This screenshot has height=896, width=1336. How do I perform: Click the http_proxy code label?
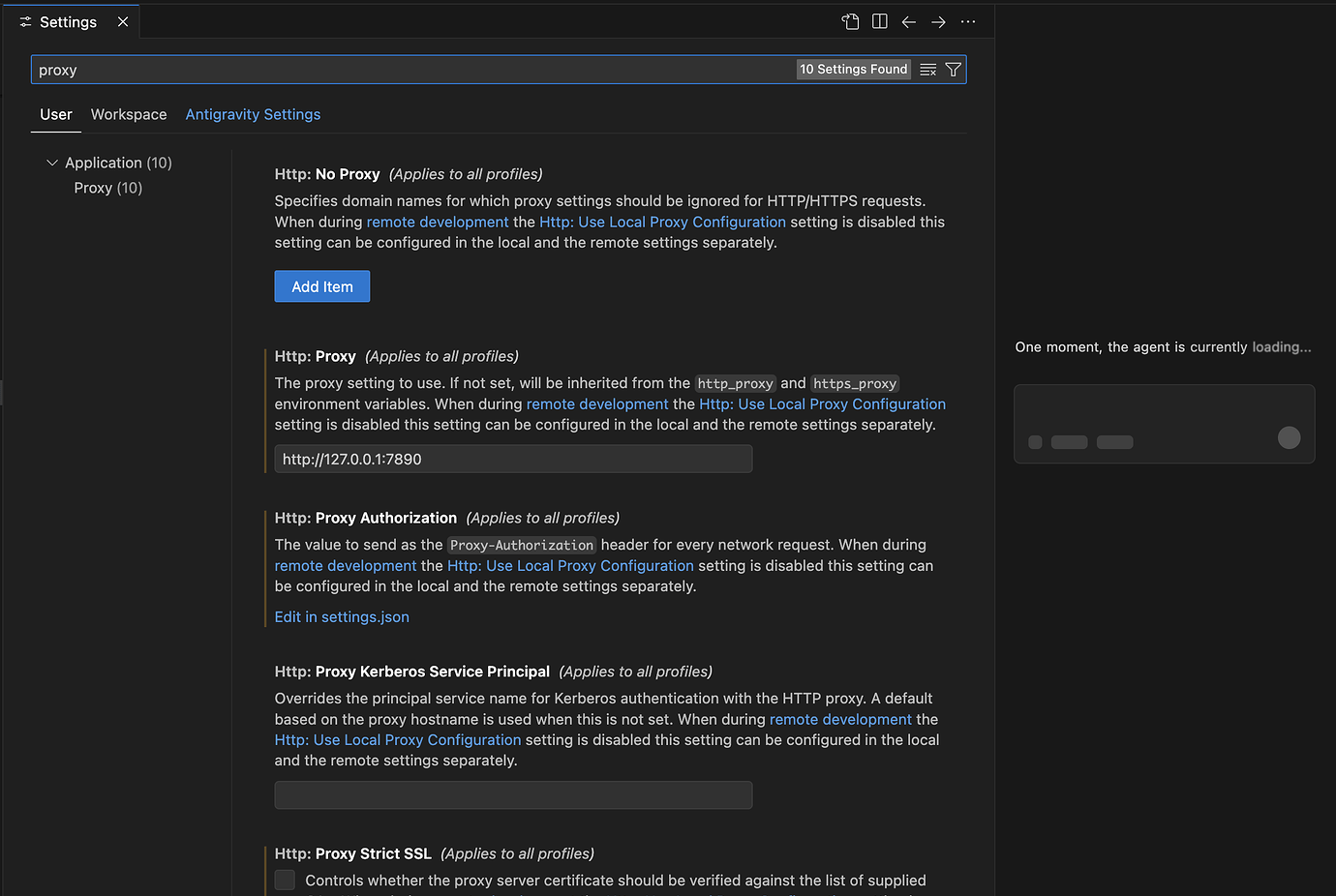pos(735,383)
